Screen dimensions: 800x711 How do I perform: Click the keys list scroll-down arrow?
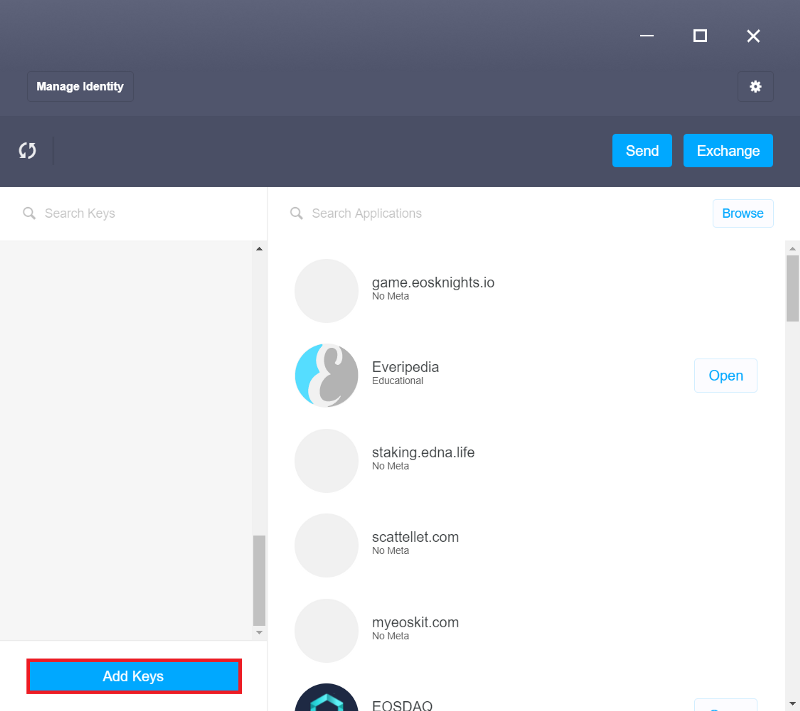tap(259, 632)
